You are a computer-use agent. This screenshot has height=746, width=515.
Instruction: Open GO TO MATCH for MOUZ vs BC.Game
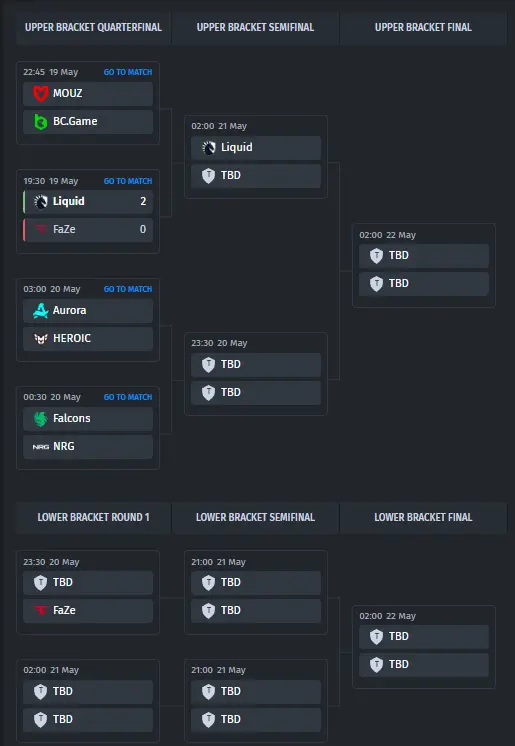[128, 72]
